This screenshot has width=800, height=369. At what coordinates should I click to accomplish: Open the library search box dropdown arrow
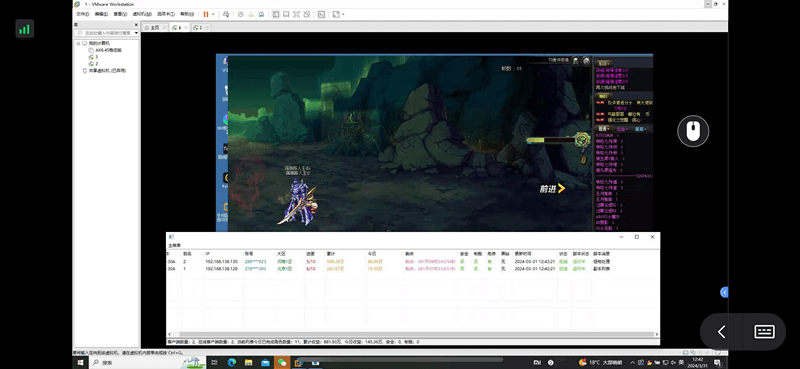[136, 33]
